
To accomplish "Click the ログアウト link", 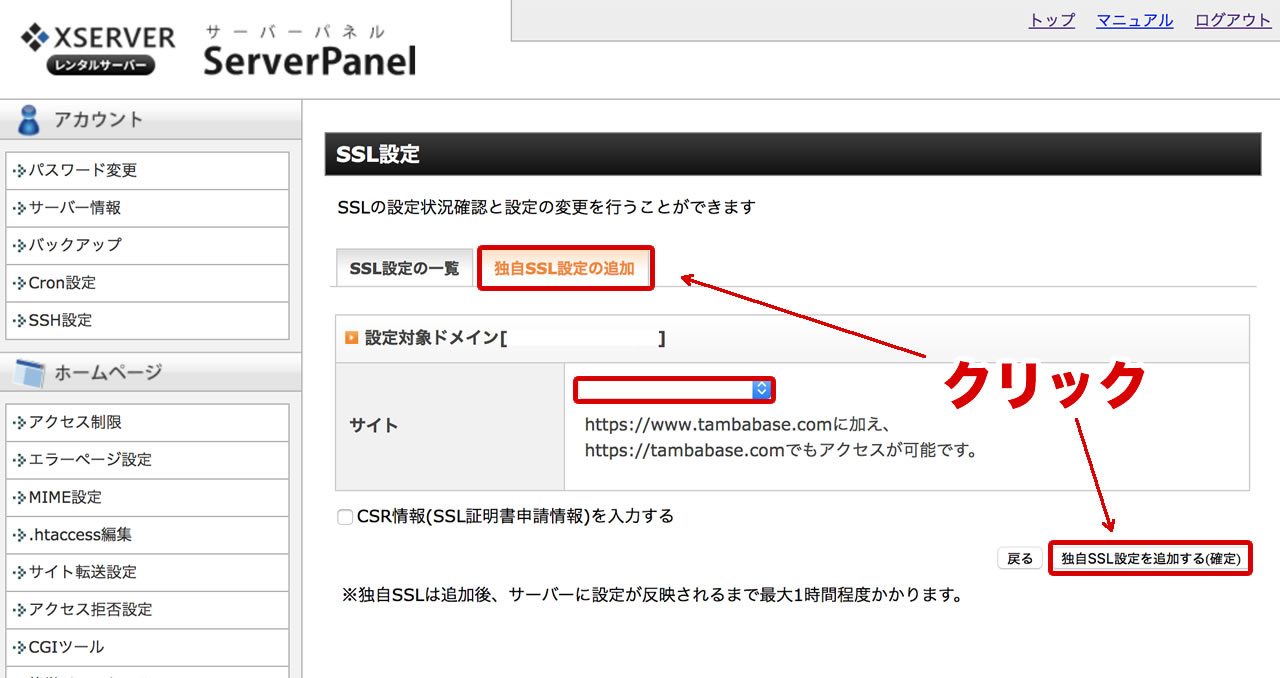I will pos(1233,20).
